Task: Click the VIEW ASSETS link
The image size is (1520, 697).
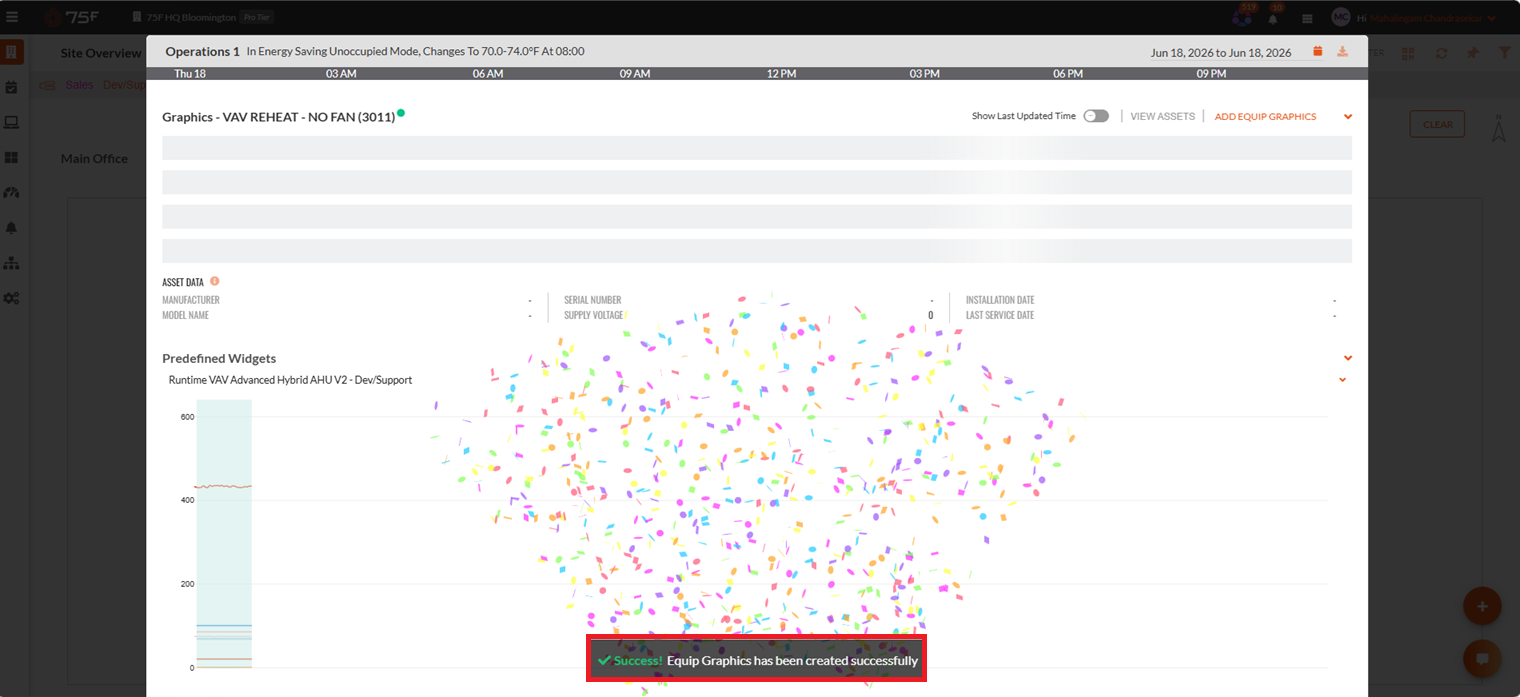Action: (x=1162, y=117)
